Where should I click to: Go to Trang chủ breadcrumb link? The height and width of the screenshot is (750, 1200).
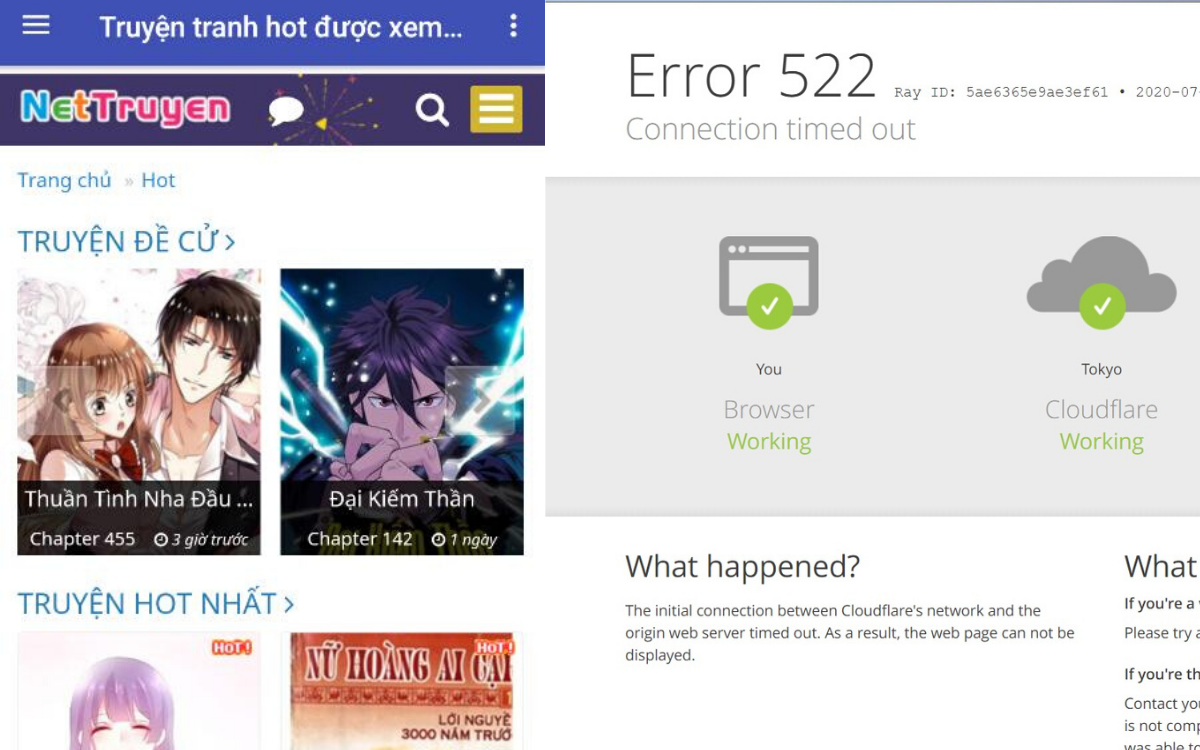click(64, 180)
